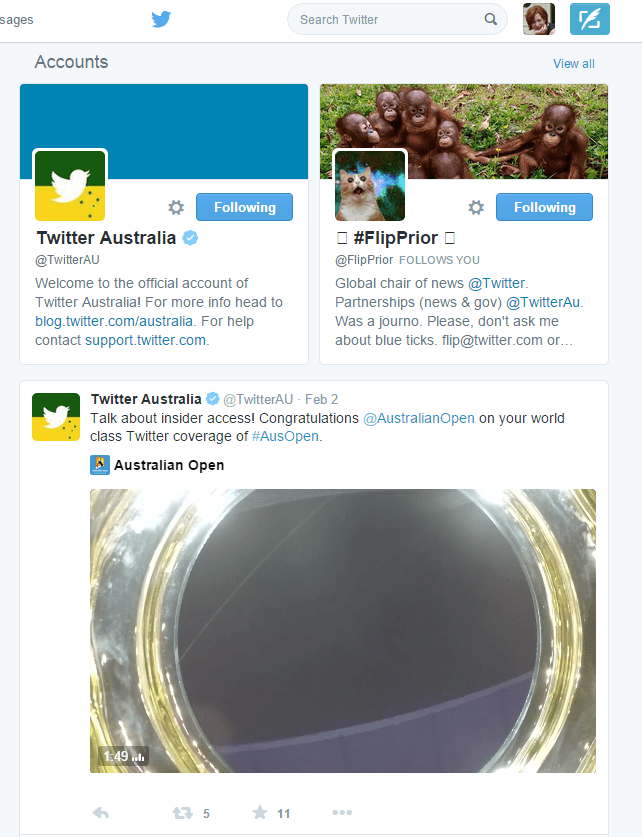Open the blog.twitter.com/australia link
Screen dimensions: 642x837
[x=114, y=321]
